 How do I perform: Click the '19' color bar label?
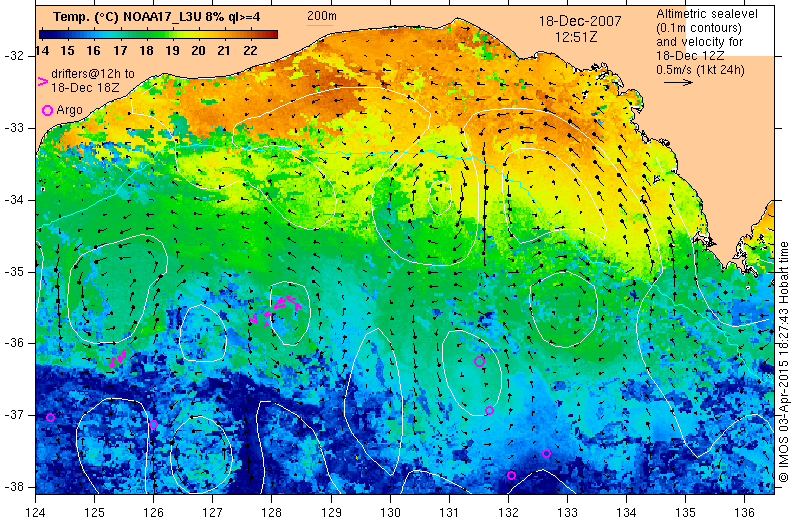click(172, 51)
